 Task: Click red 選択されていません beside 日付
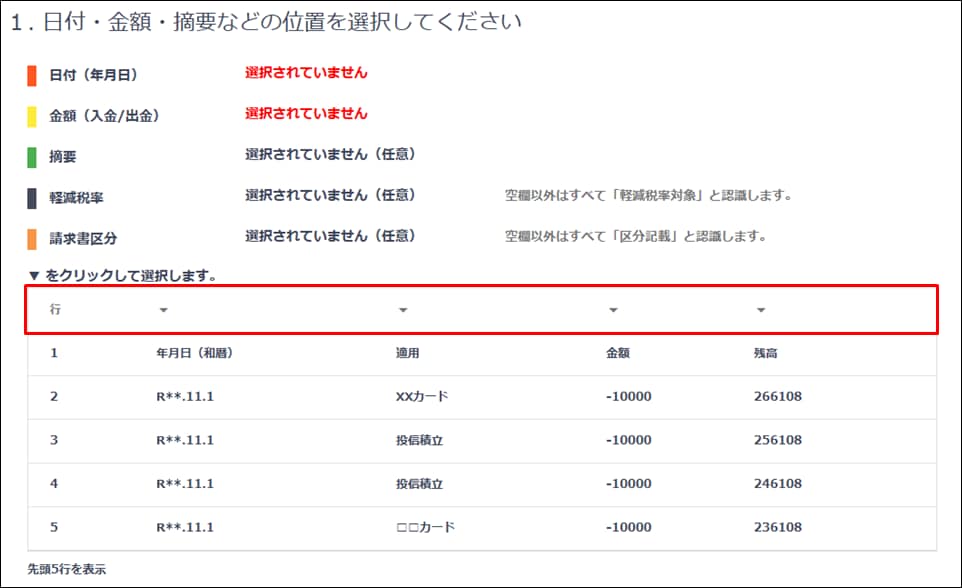(x=306, y=72)
